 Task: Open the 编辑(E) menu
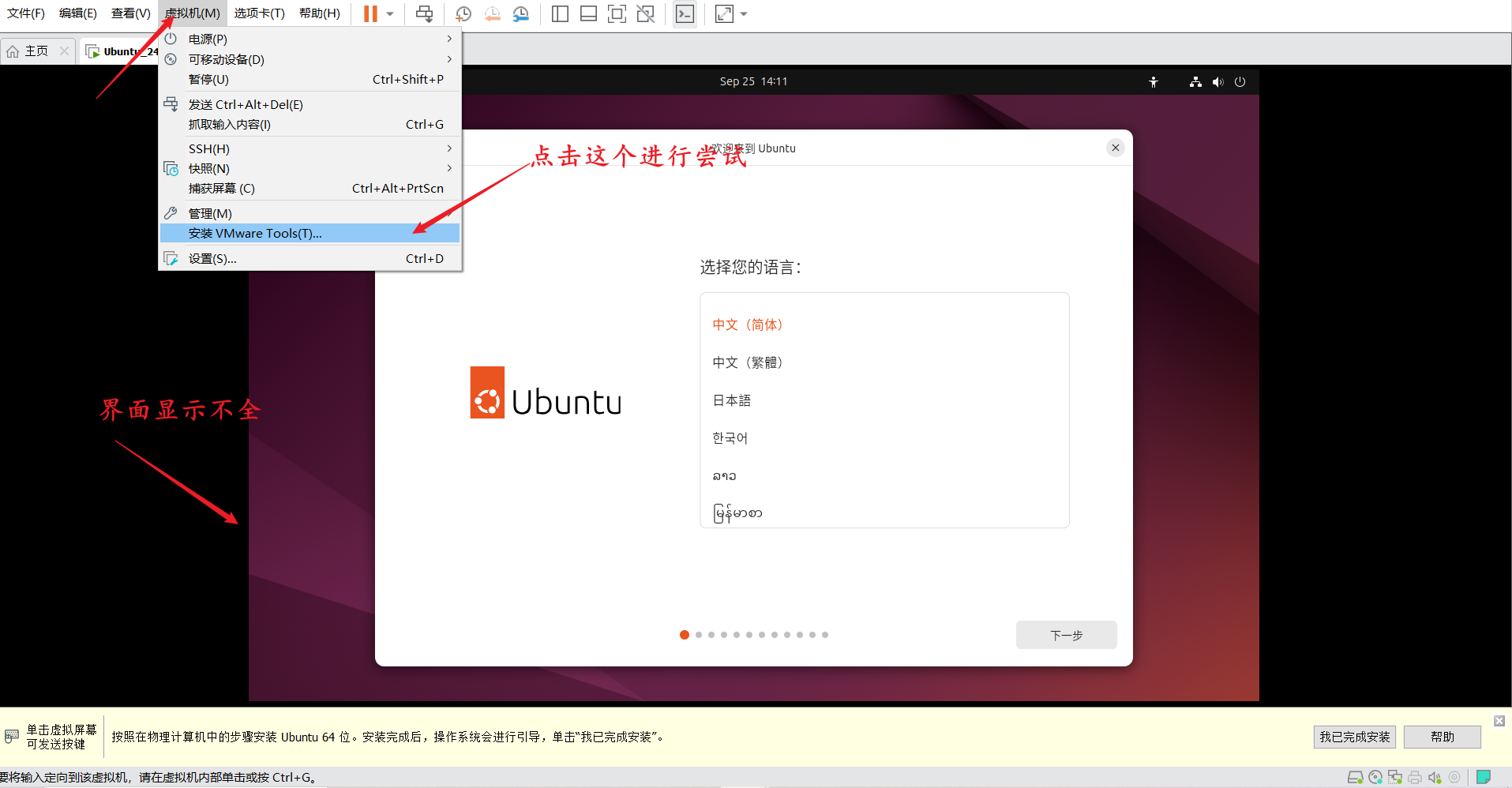coord(77,13)
